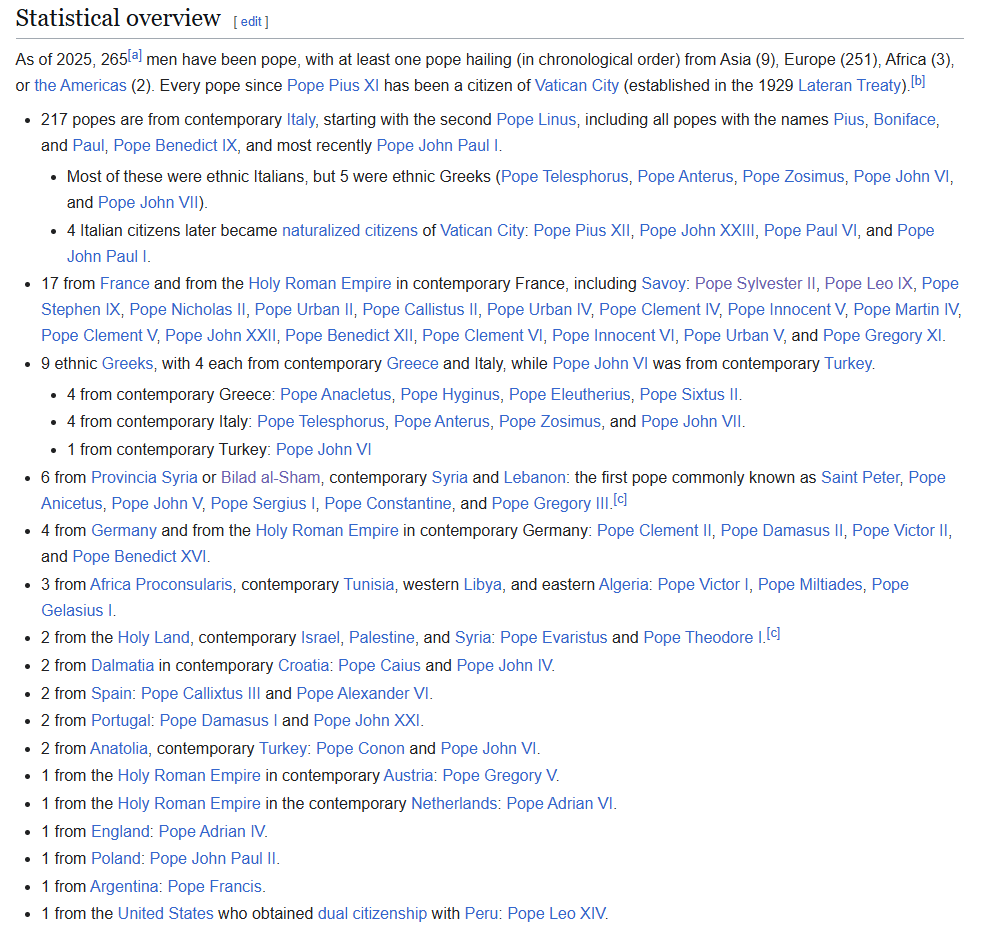
Task: Open the Pope Miltiades link
Action: click(x=810, y=585)
